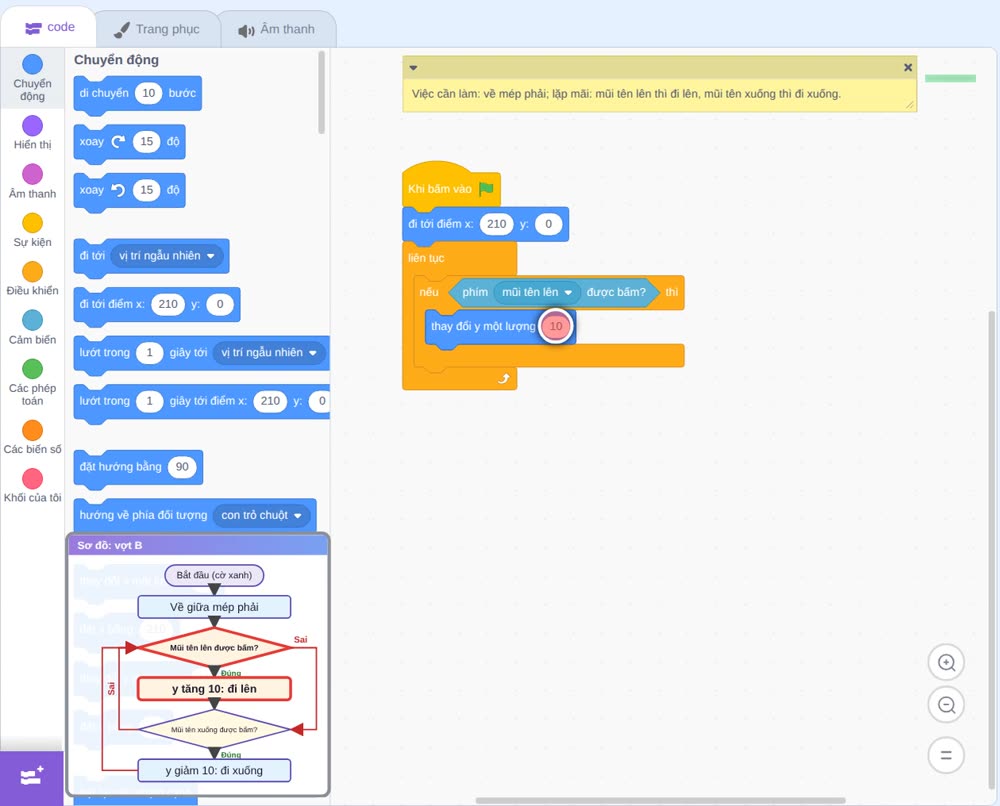Screen dimensions: 1000x806
Task: Switch to the code tab
Action: pyautogui.click(x=49, y=27)
